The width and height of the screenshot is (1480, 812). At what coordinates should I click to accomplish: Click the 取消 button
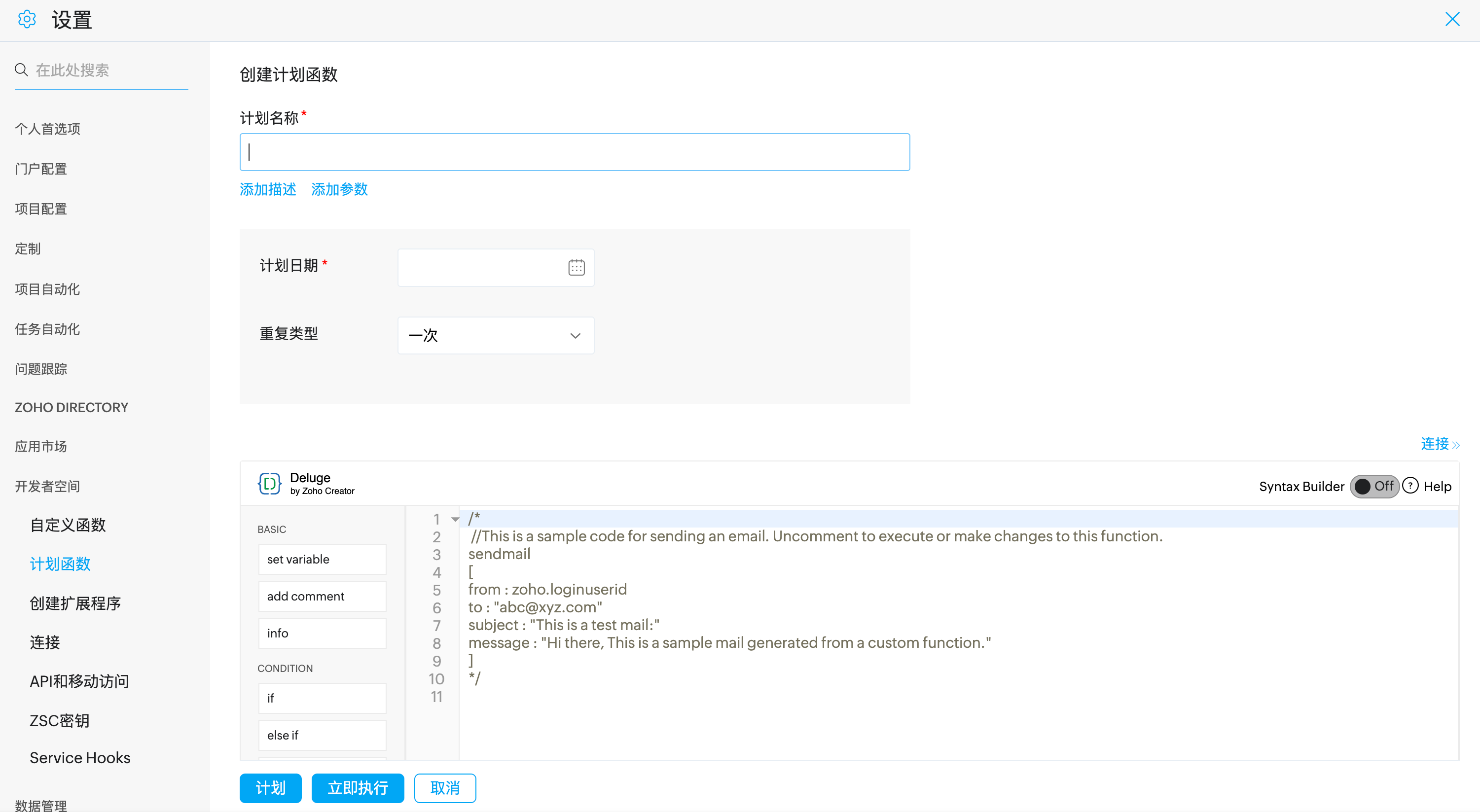pos(445,788)
